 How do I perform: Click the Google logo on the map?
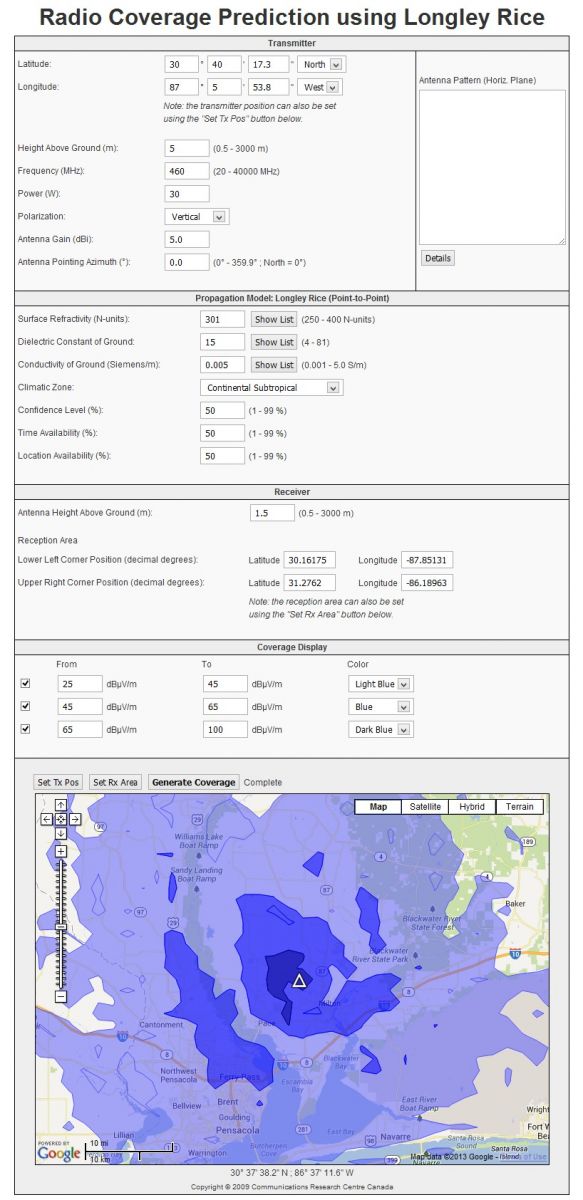click(x=58, y=1153)
